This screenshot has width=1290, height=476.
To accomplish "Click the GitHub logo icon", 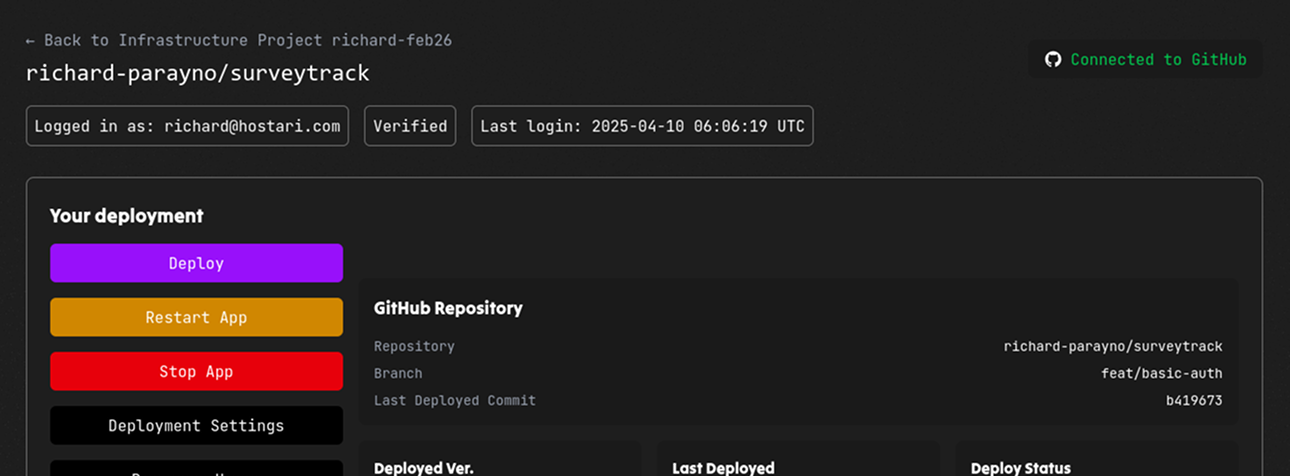I will point(1052,59).
